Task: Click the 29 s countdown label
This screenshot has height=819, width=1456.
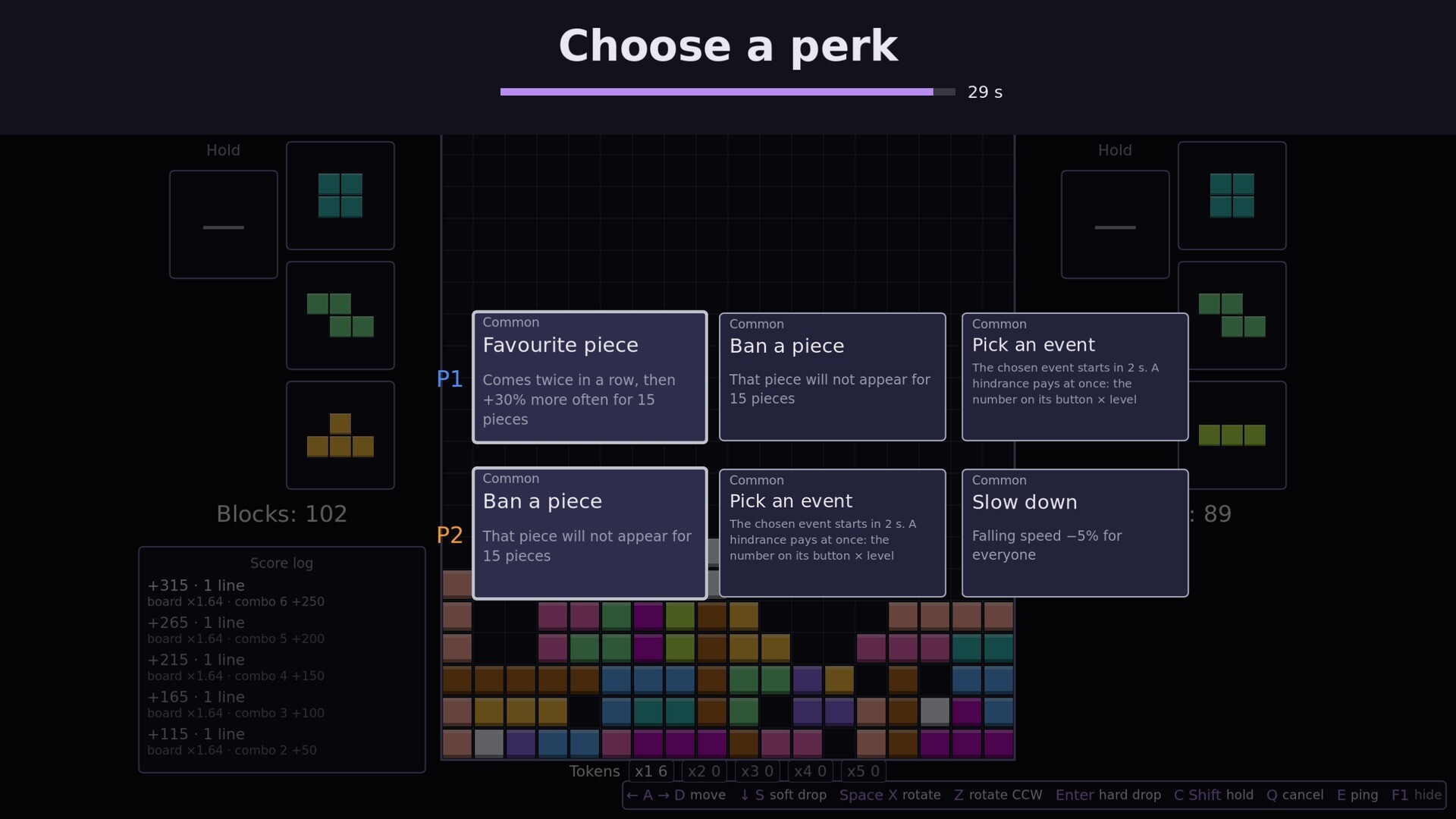Action: point(985,92)
